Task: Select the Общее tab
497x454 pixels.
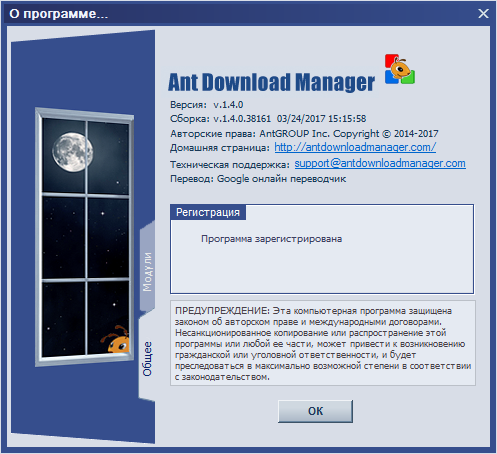Action: coord(147,359)
